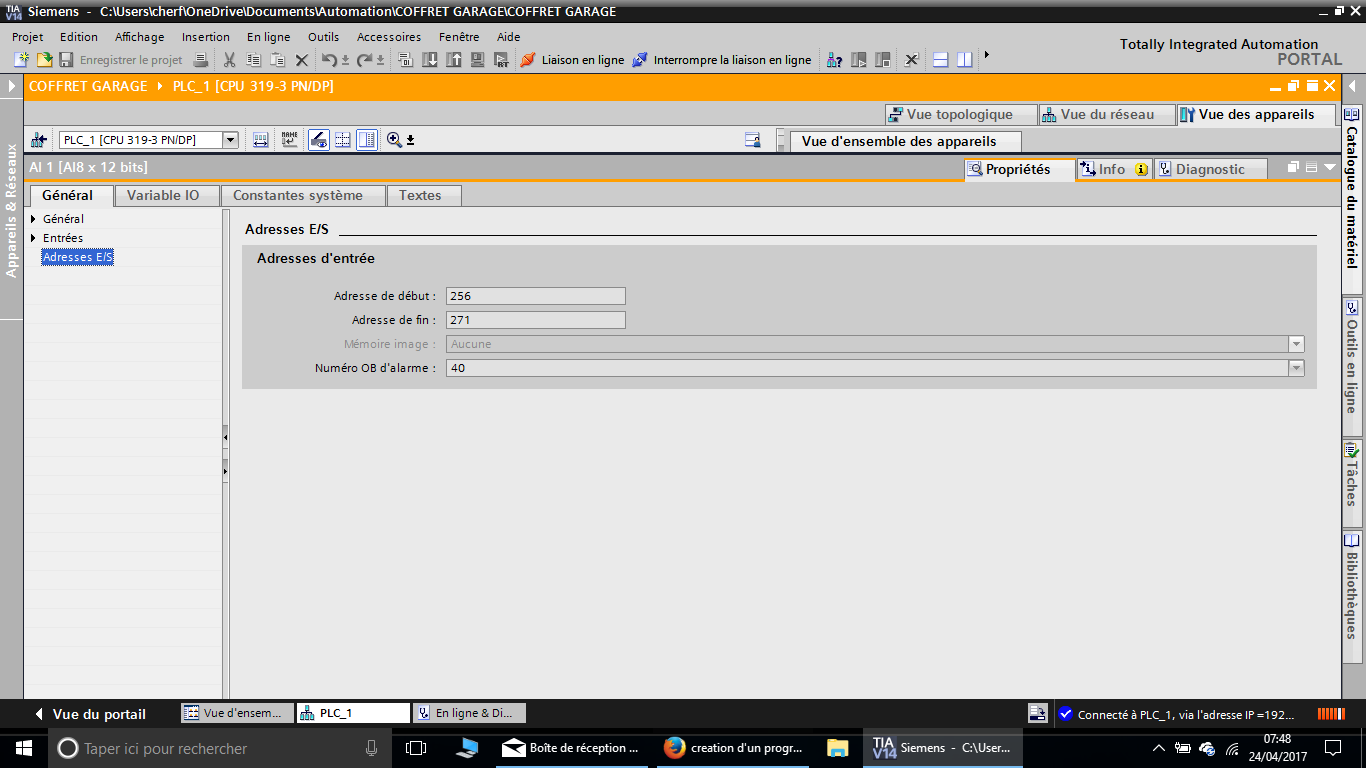This screenshot has width=1366, height=768.
Task: Click the New project icon in toolbar
Action: tap(21, 60)
